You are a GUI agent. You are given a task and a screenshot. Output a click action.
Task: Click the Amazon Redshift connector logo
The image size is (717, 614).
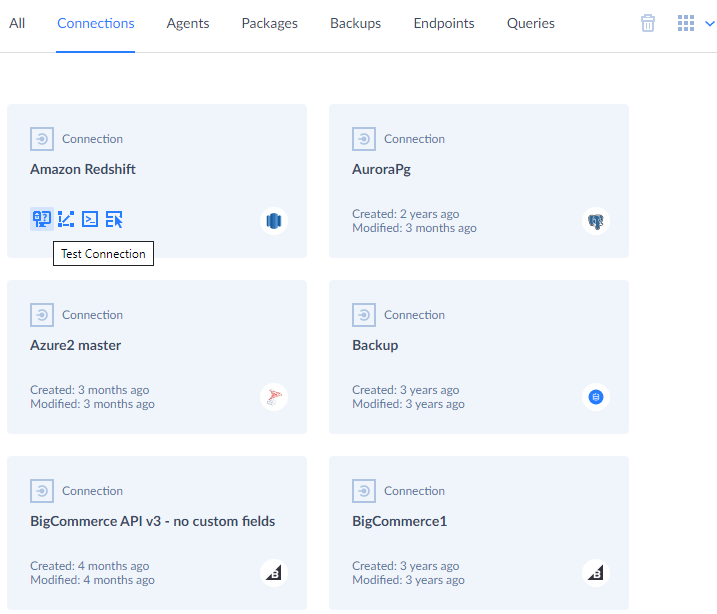[x=274, y=221]
